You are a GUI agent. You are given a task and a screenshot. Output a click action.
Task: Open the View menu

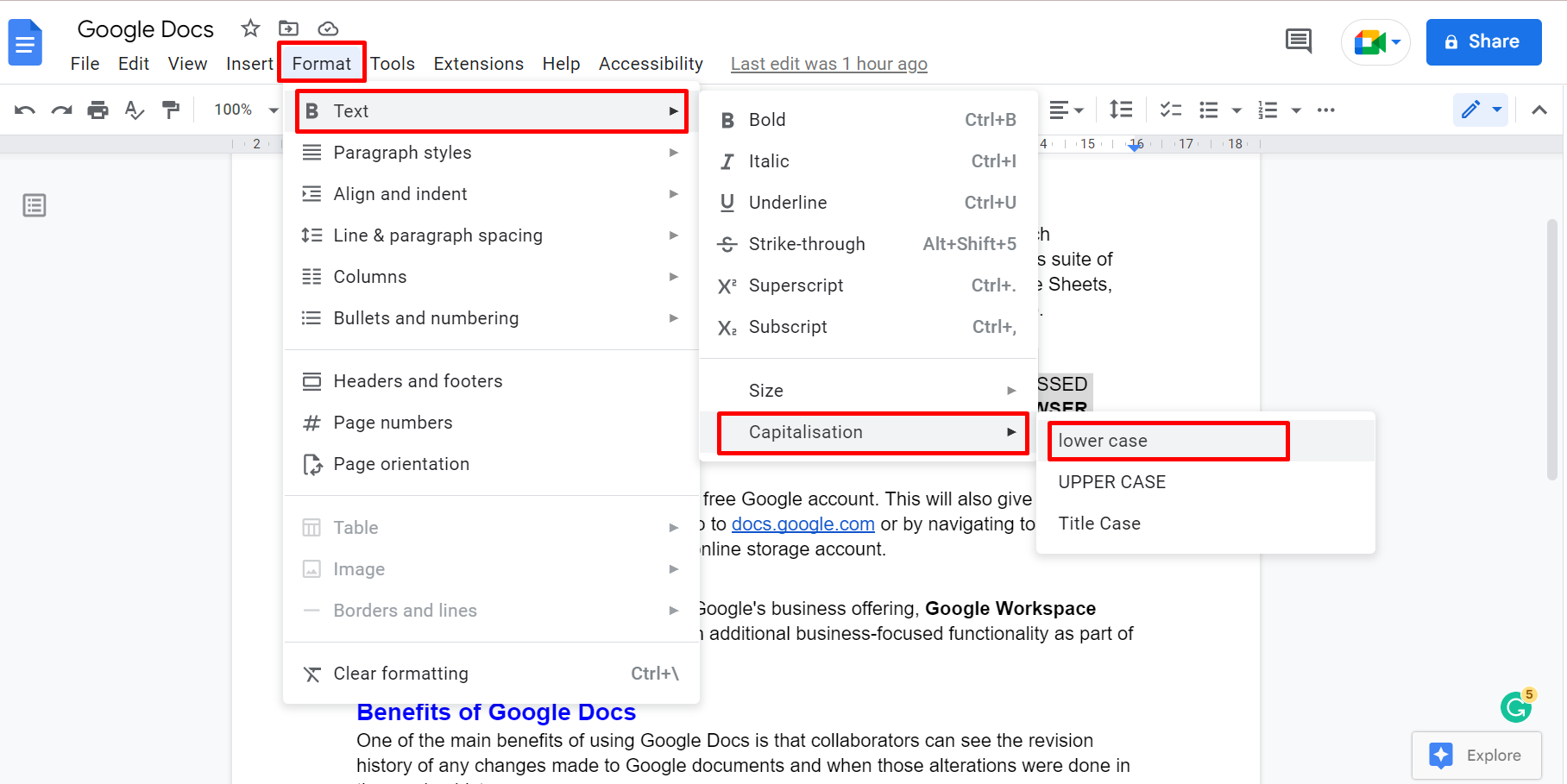point(187,64)
